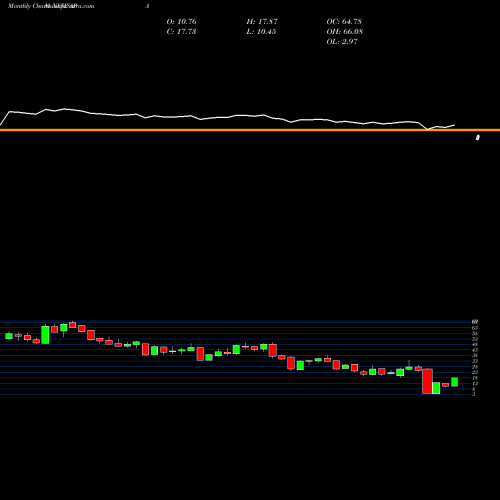Click the largest red candlestick near the chart's right end
Image resolution: width=500 pixels, height=500 pixels.
tap(427, 381)
